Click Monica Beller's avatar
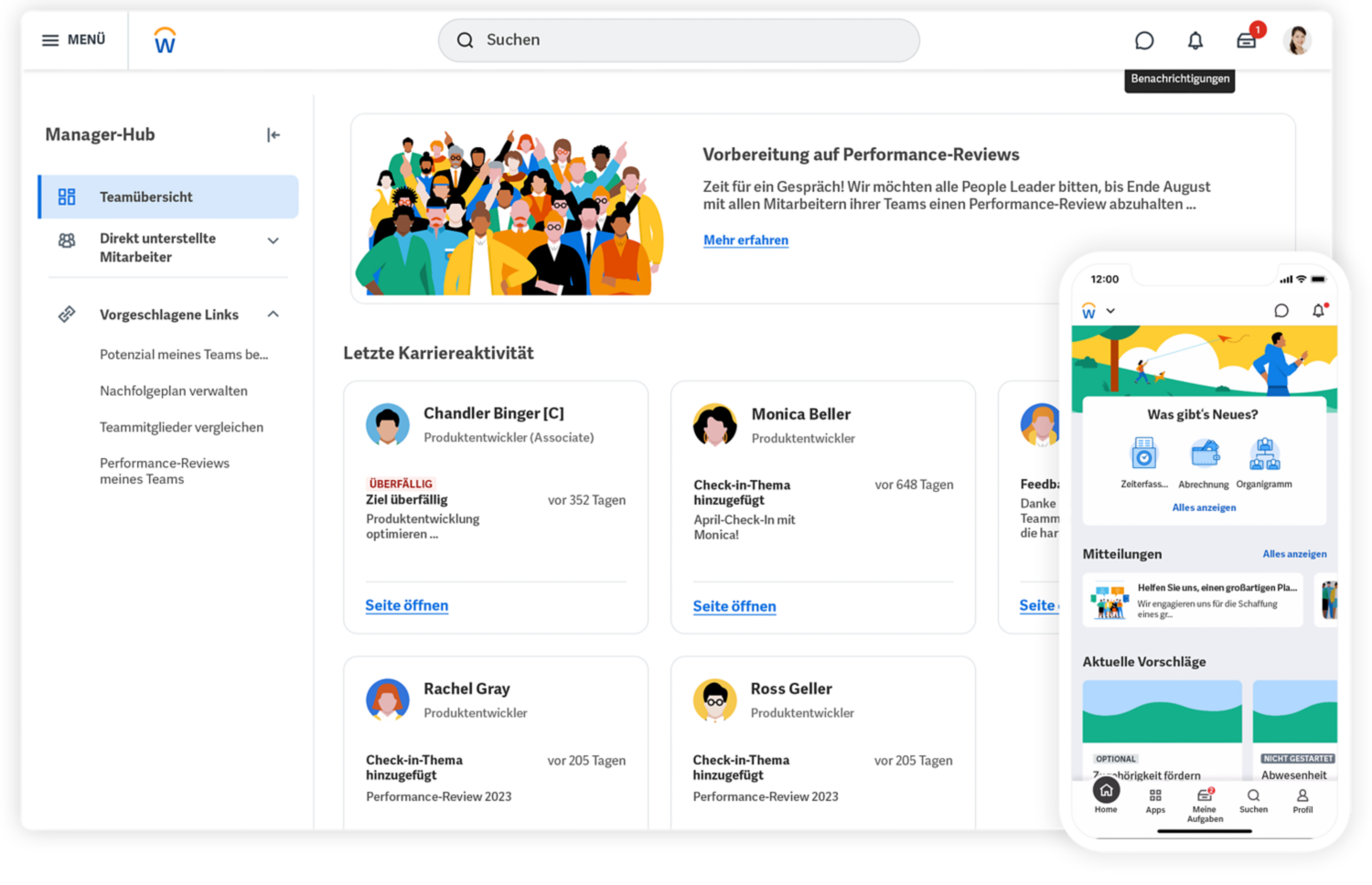This screenshot has height=885, width=1372. (715, 425)
